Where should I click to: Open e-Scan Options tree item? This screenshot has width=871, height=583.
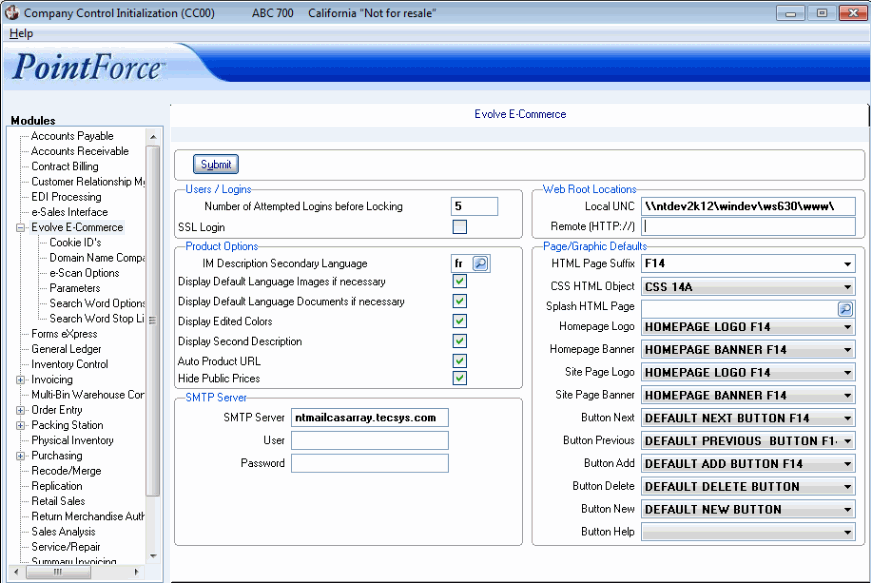click(84, 273)
